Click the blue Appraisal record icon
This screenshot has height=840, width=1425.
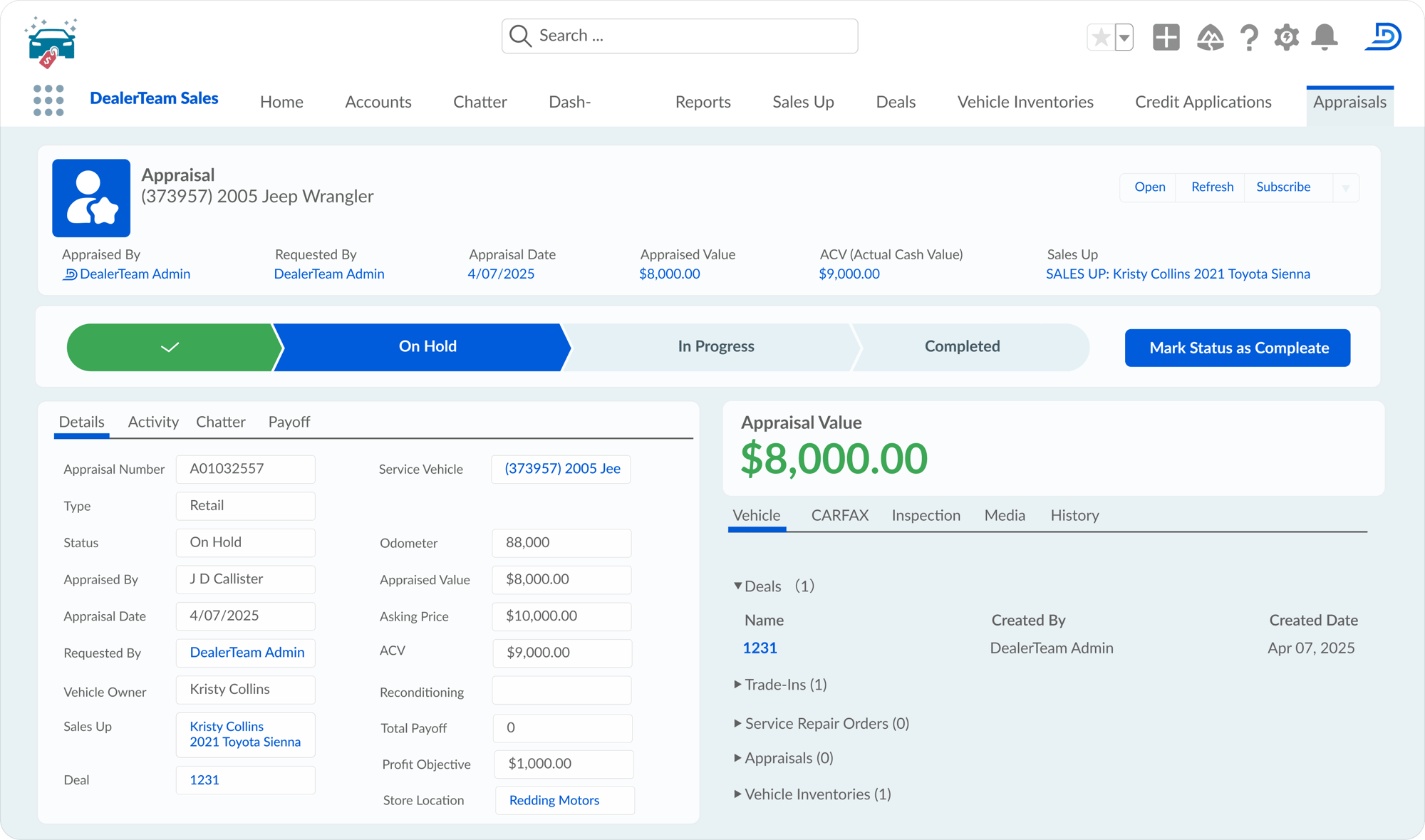point(91,198)
